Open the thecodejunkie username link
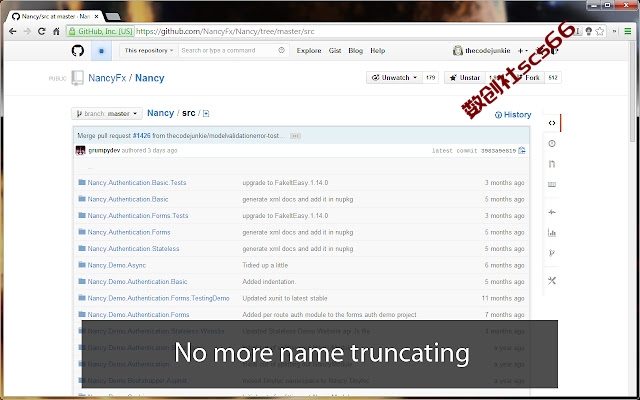The height and width of the screenshot is (400, 640). point(488,51)
